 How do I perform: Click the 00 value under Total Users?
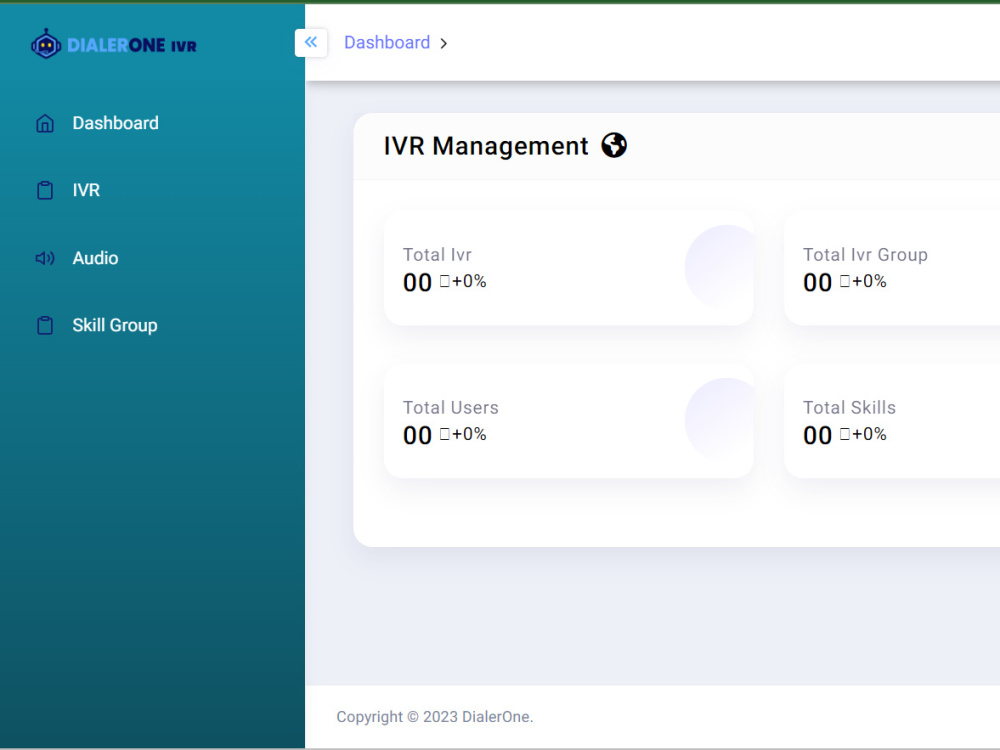click(x=418, y=436)
